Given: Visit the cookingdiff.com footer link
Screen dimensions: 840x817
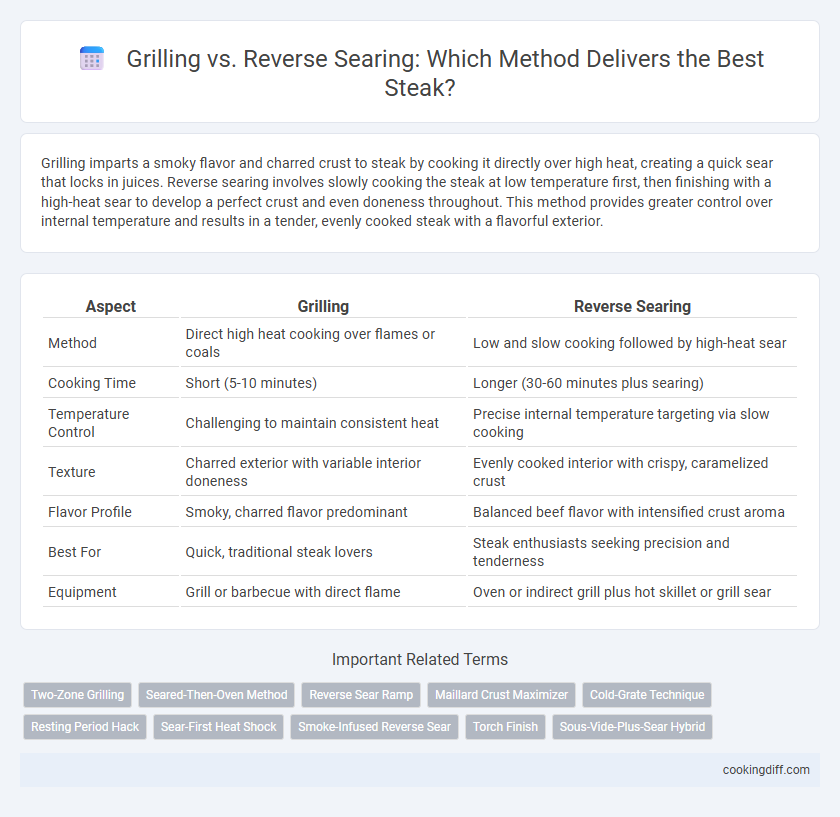Looking at the screenshot, I should click(x=766, y=770).
